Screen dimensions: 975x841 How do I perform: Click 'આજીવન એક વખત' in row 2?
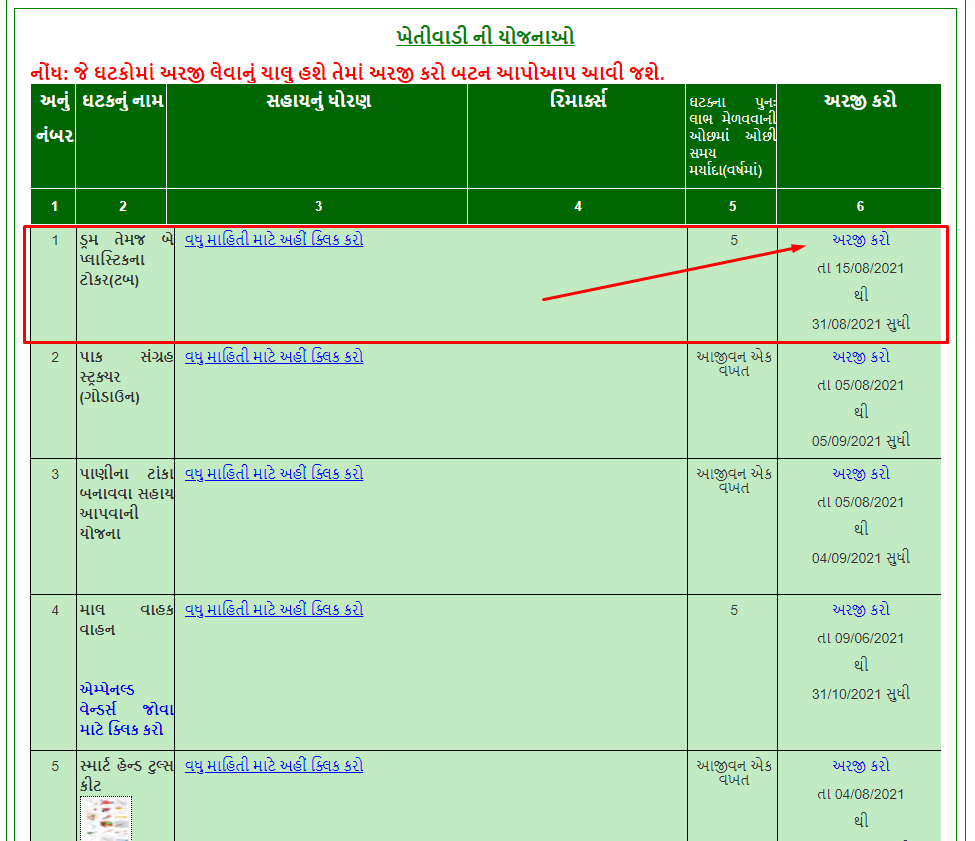[x=734, y=364]
